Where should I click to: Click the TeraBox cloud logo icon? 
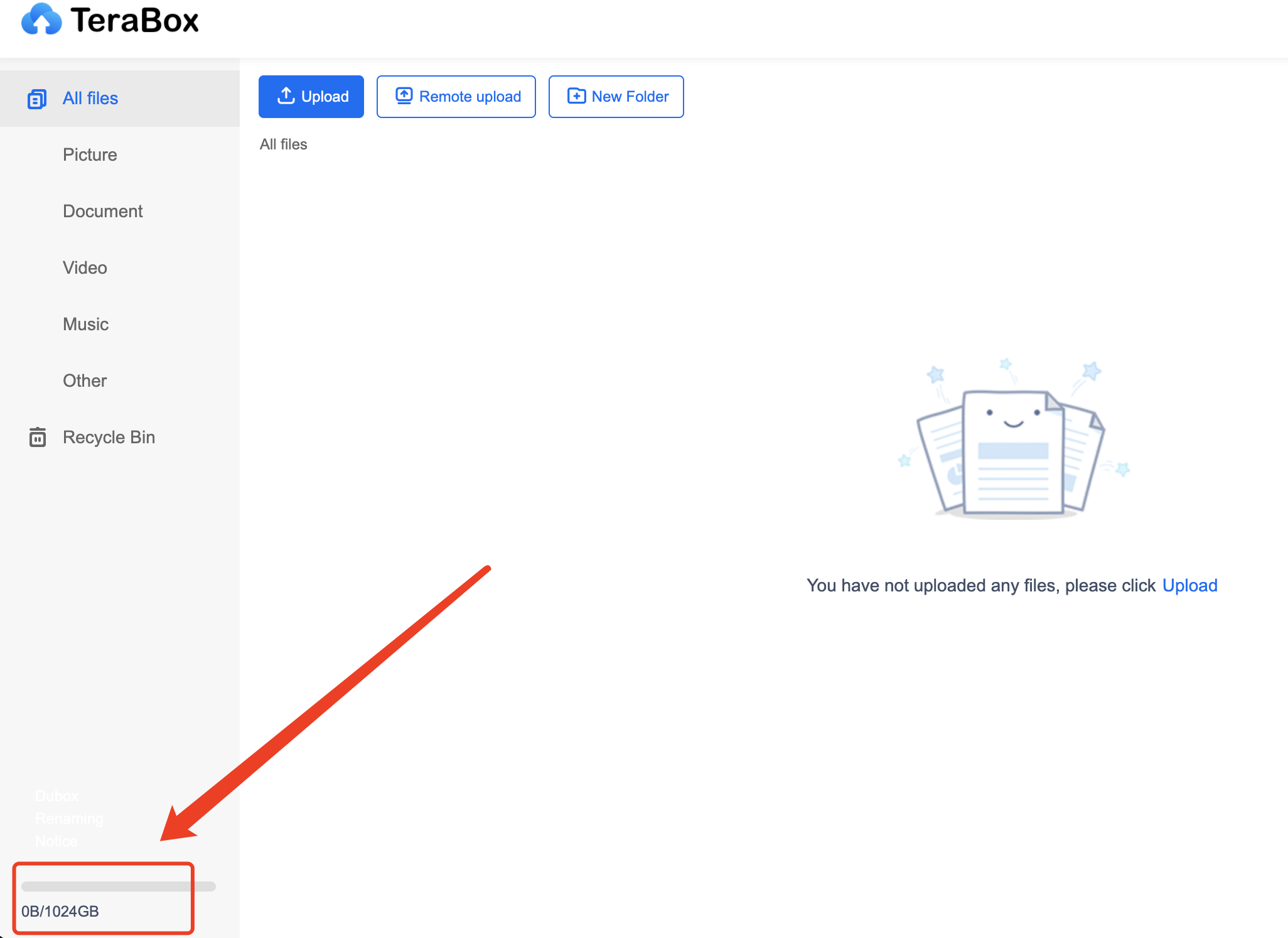point(41,19)
